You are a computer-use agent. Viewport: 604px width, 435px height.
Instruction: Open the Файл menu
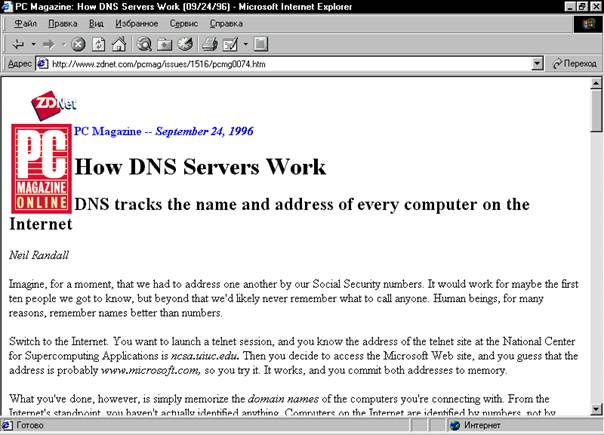point(26,22)
